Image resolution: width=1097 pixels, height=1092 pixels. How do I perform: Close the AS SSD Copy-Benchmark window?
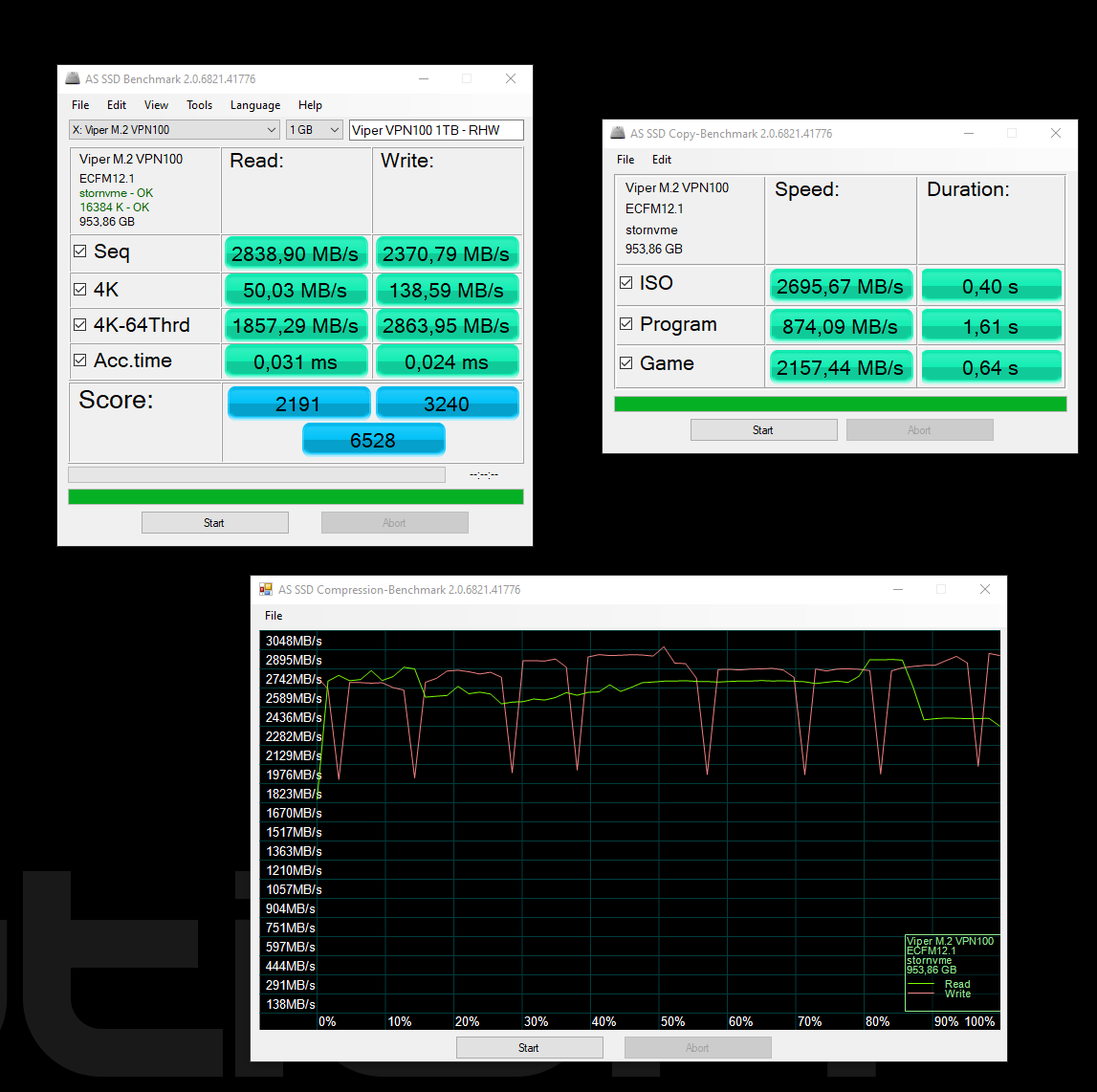point(1056,133)
